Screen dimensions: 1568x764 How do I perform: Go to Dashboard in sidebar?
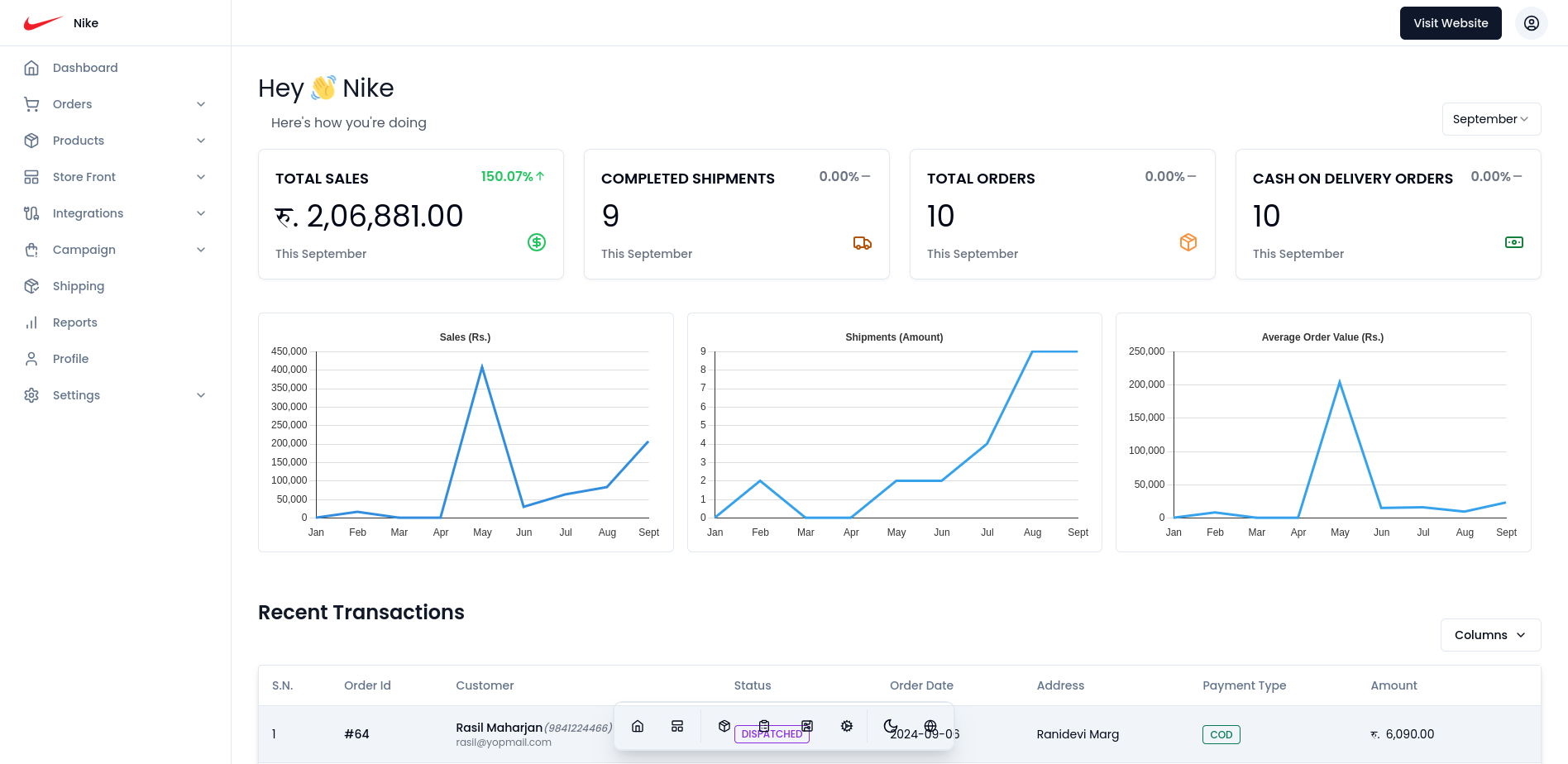[x=85, y=68]
